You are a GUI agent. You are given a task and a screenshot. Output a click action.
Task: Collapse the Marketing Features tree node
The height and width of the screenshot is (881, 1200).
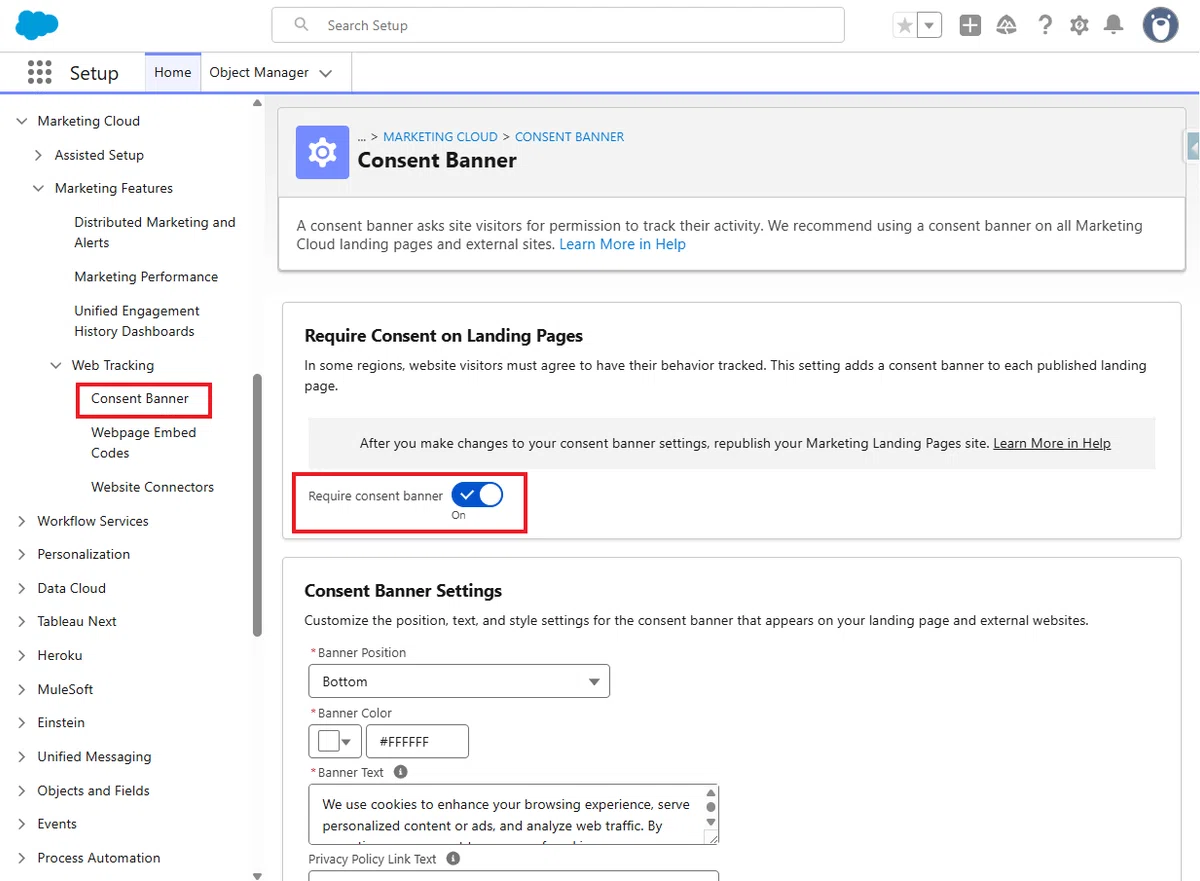[38, 188]
